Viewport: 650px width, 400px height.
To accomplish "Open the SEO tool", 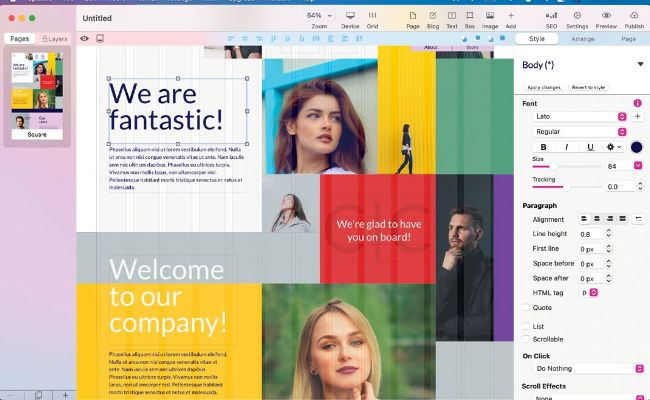I will 551,19.
